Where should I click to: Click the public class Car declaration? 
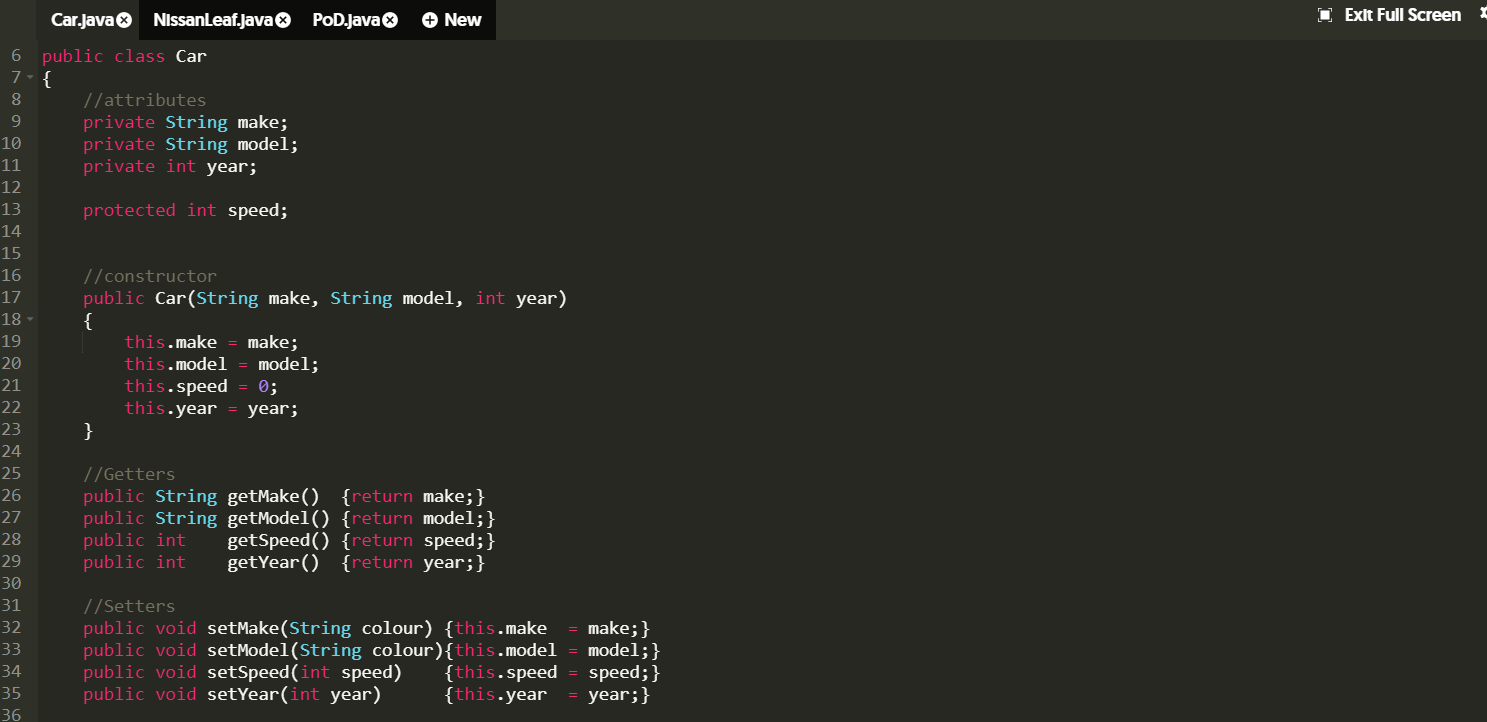point(124,56)
